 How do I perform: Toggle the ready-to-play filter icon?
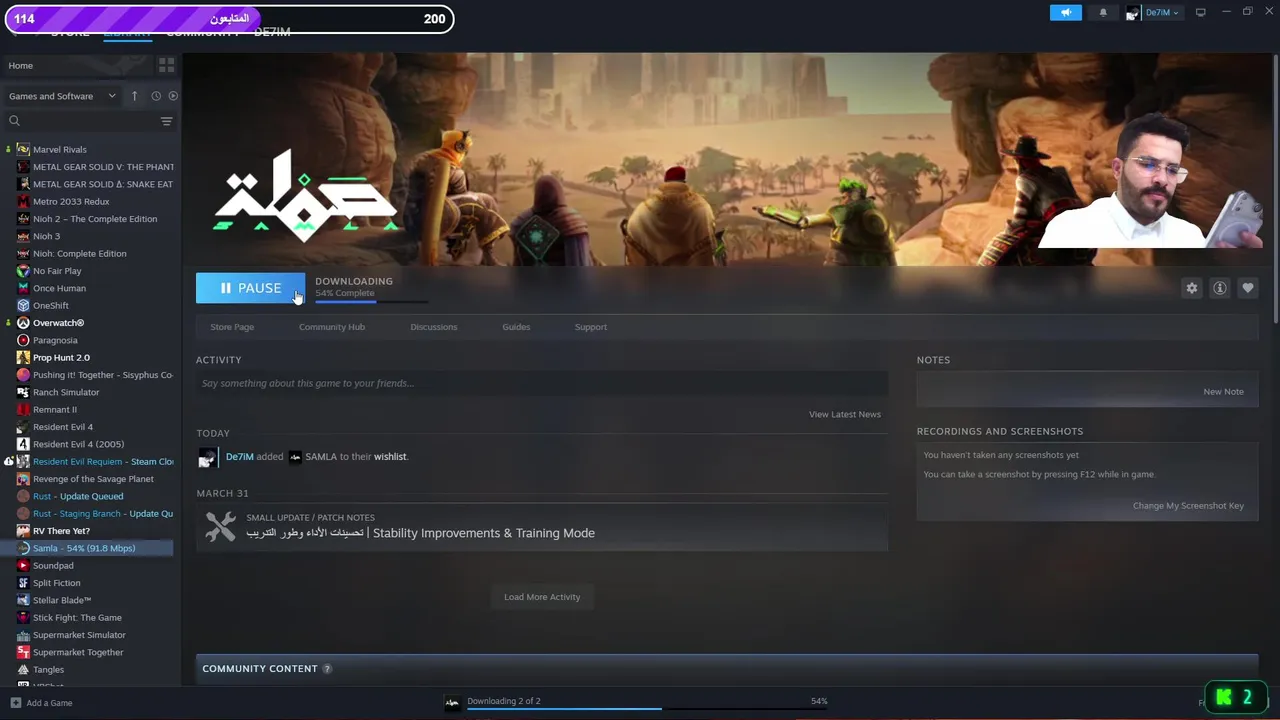[x=172, y=96]
